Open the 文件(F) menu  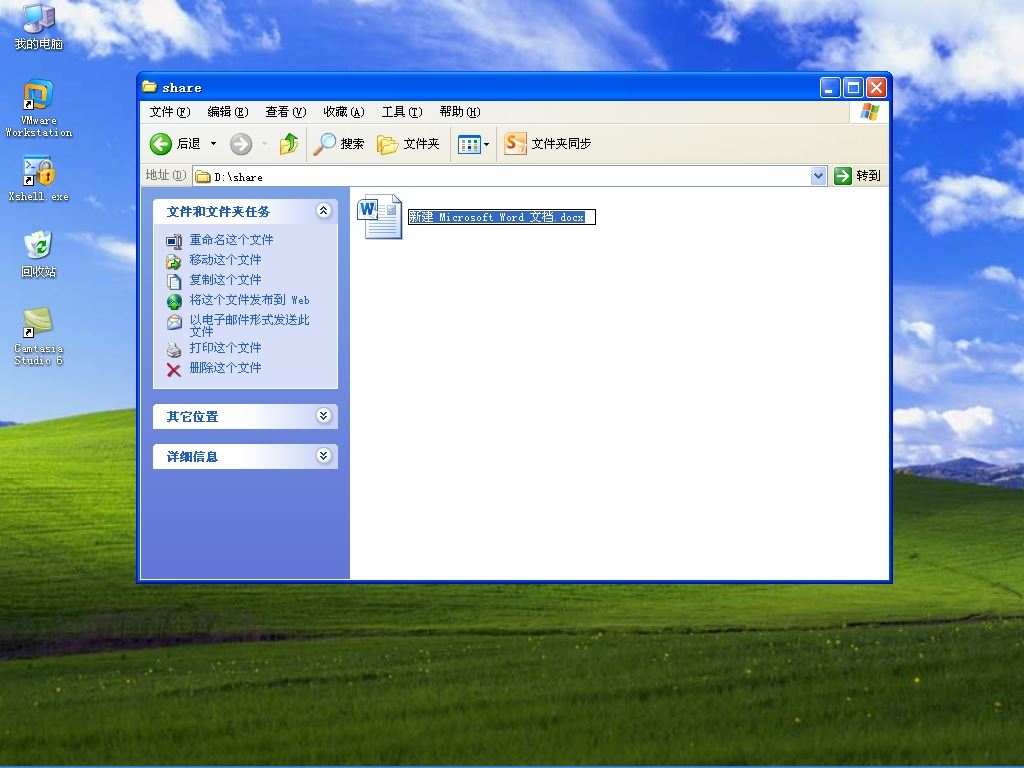pyautogui.click(x=170, y=112)
